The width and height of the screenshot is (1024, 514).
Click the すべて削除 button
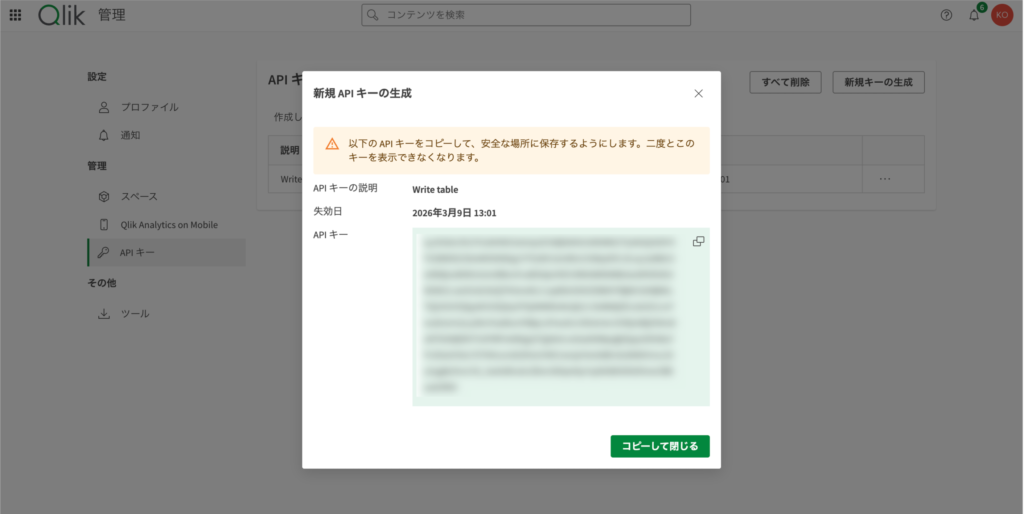pos(785,82)
